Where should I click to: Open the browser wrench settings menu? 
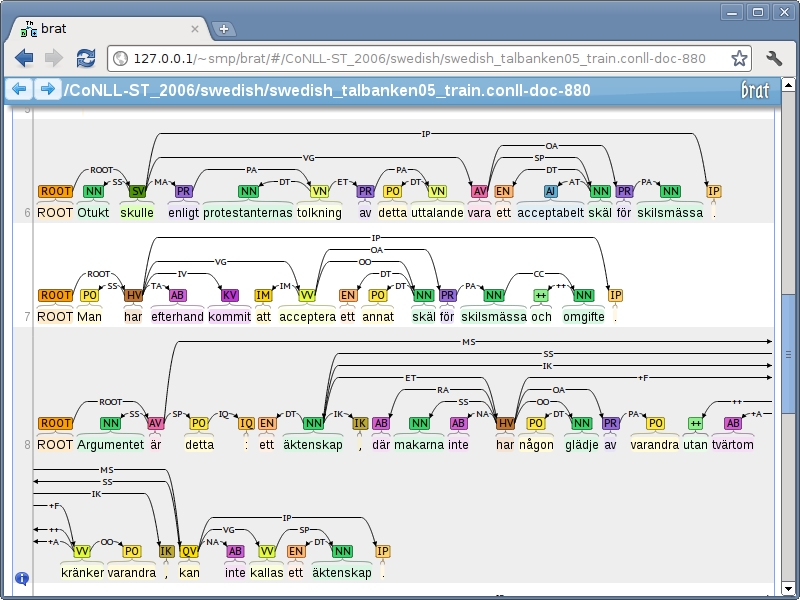coord(773,58)
